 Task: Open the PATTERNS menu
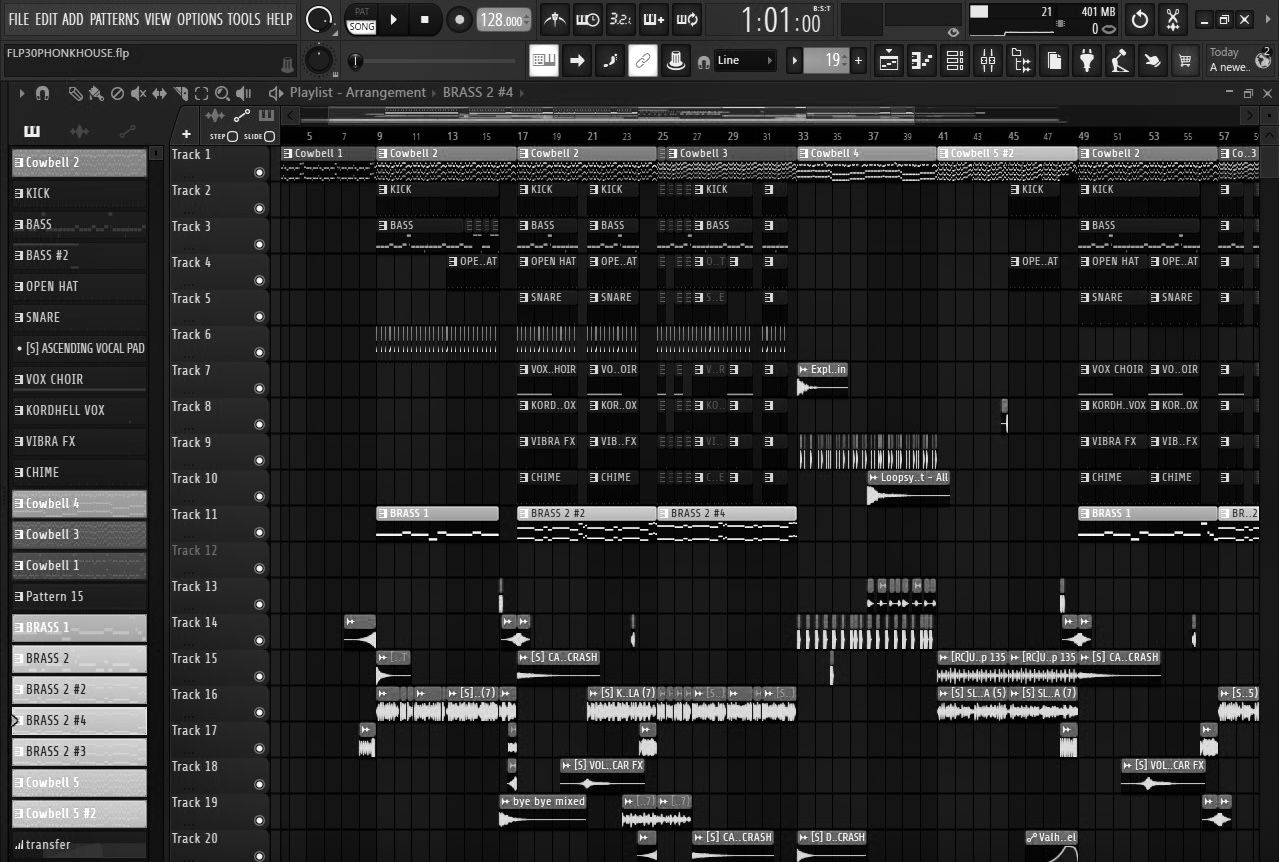pos(114,19)
